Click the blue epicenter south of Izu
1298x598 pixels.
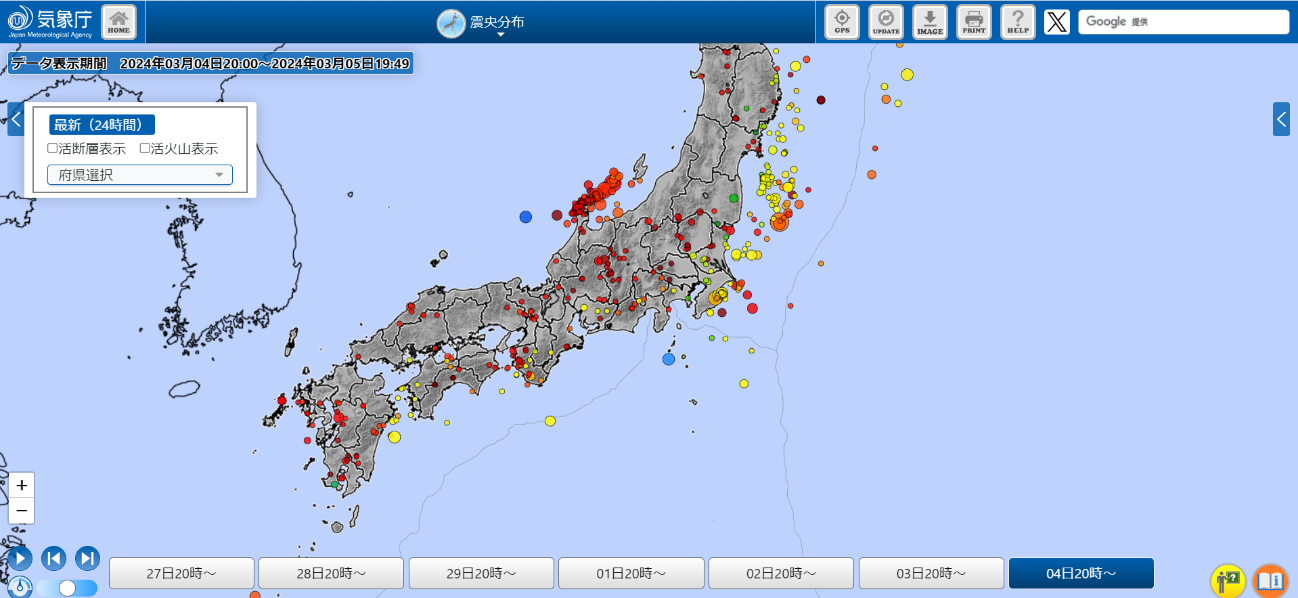click(668, 359)
